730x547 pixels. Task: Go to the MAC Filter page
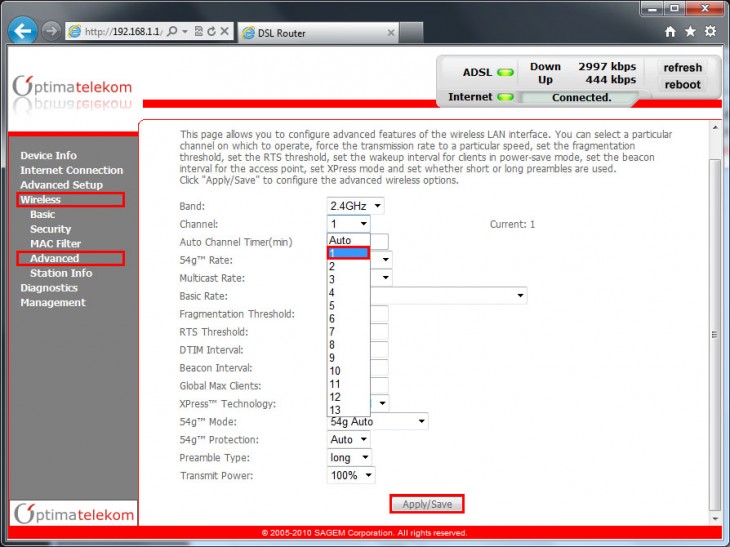55,244
